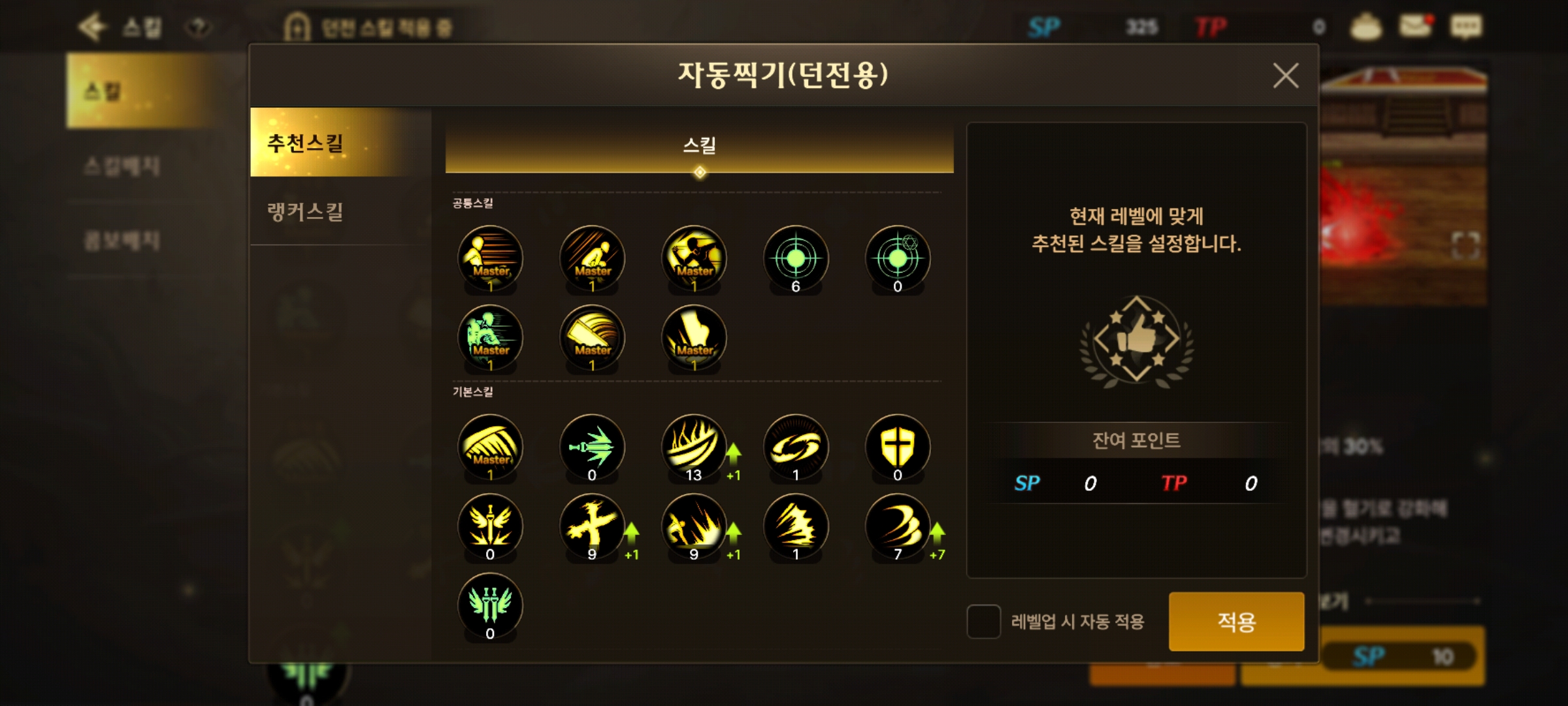The width and height of the screenshot is (1568, 706).
Task: Click the 적용 apply button
Action: coord(1236,621)
